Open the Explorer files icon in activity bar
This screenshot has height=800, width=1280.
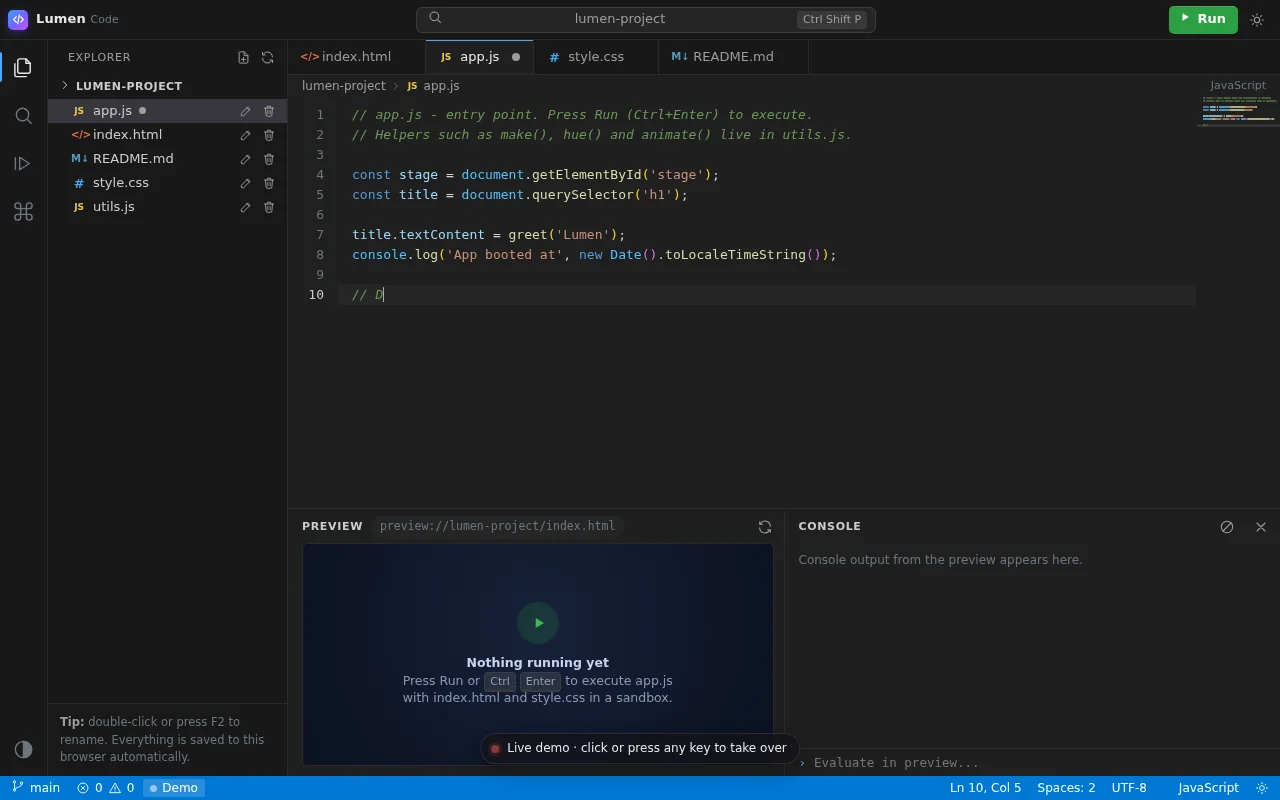[x=23, y=67]
